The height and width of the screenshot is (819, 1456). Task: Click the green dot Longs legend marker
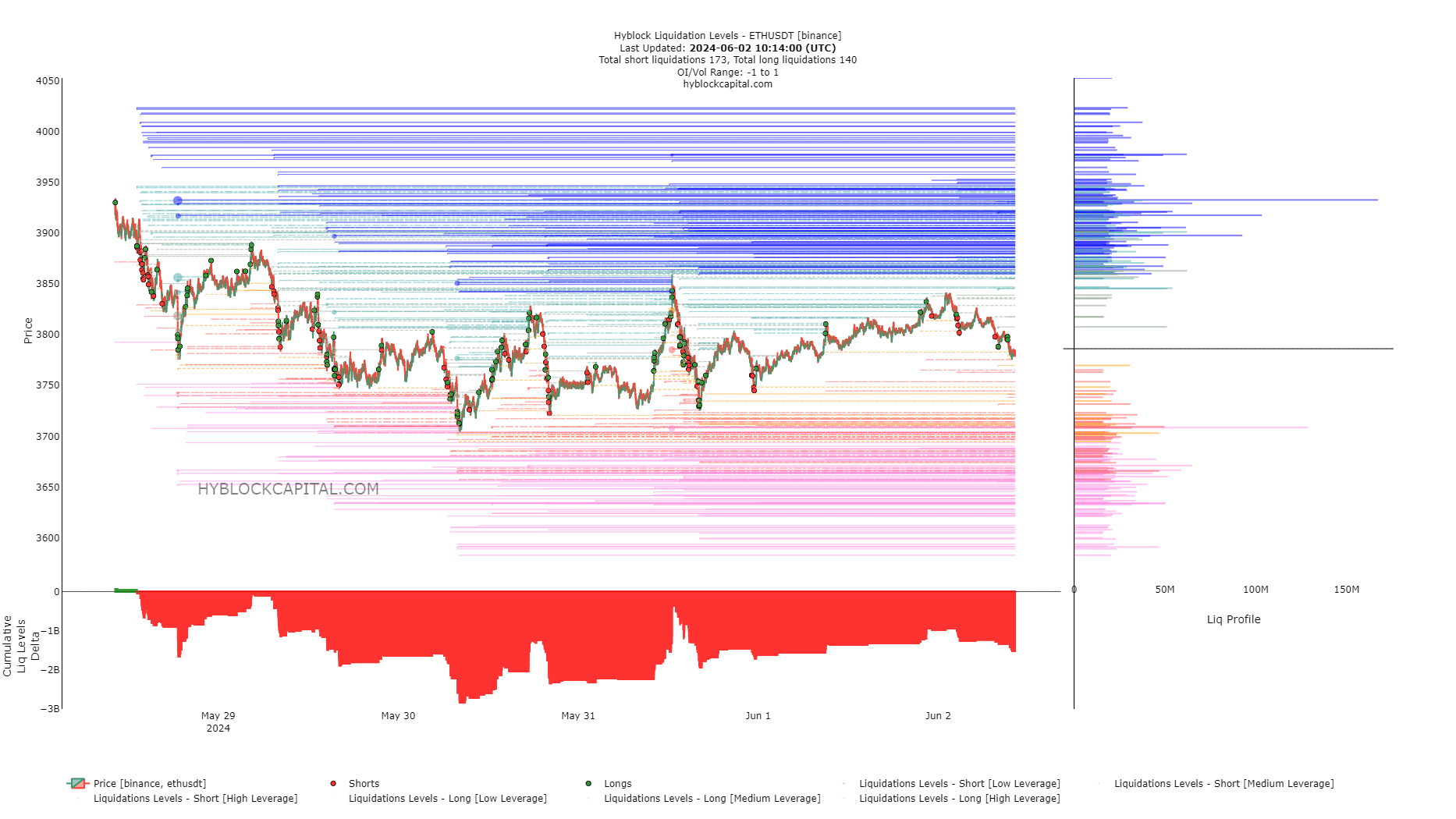point(588,783)
